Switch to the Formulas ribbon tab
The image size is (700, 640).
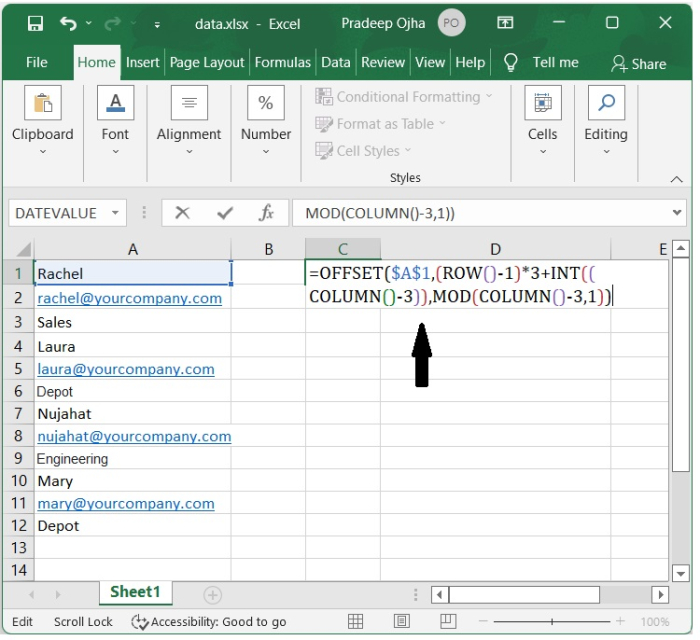click(282, 62)
